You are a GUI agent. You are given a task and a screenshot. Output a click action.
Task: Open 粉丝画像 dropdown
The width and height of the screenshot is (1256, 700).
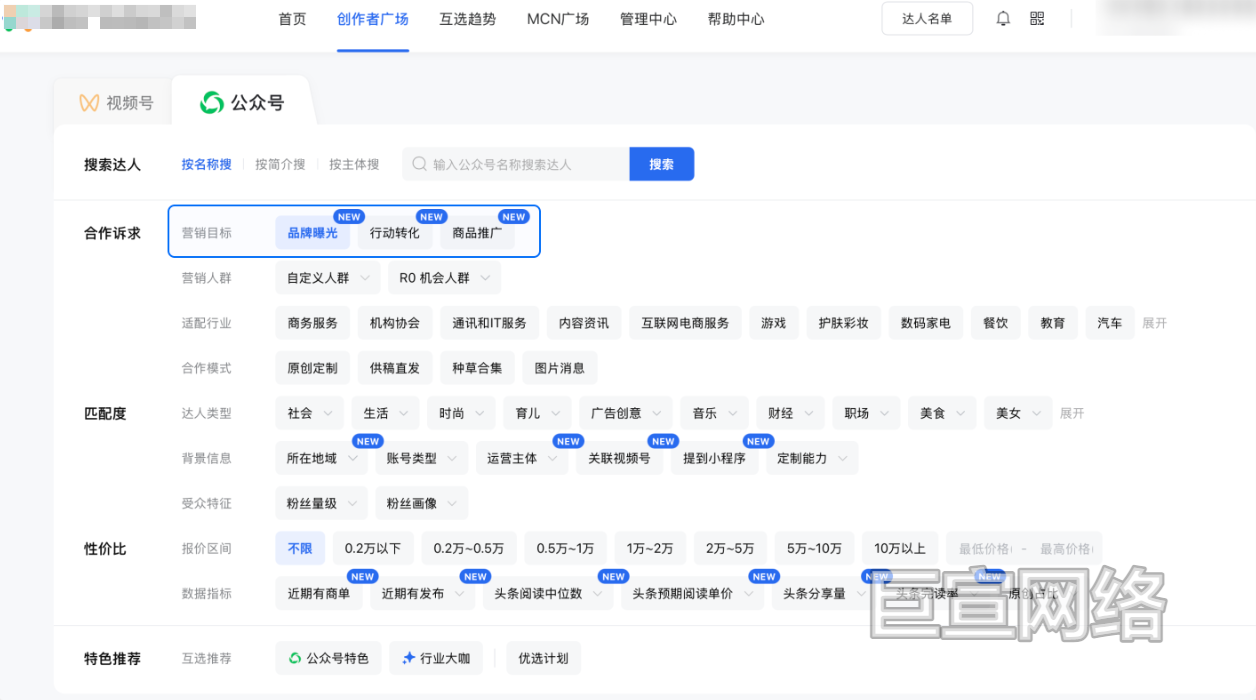[x=422, y=503]
